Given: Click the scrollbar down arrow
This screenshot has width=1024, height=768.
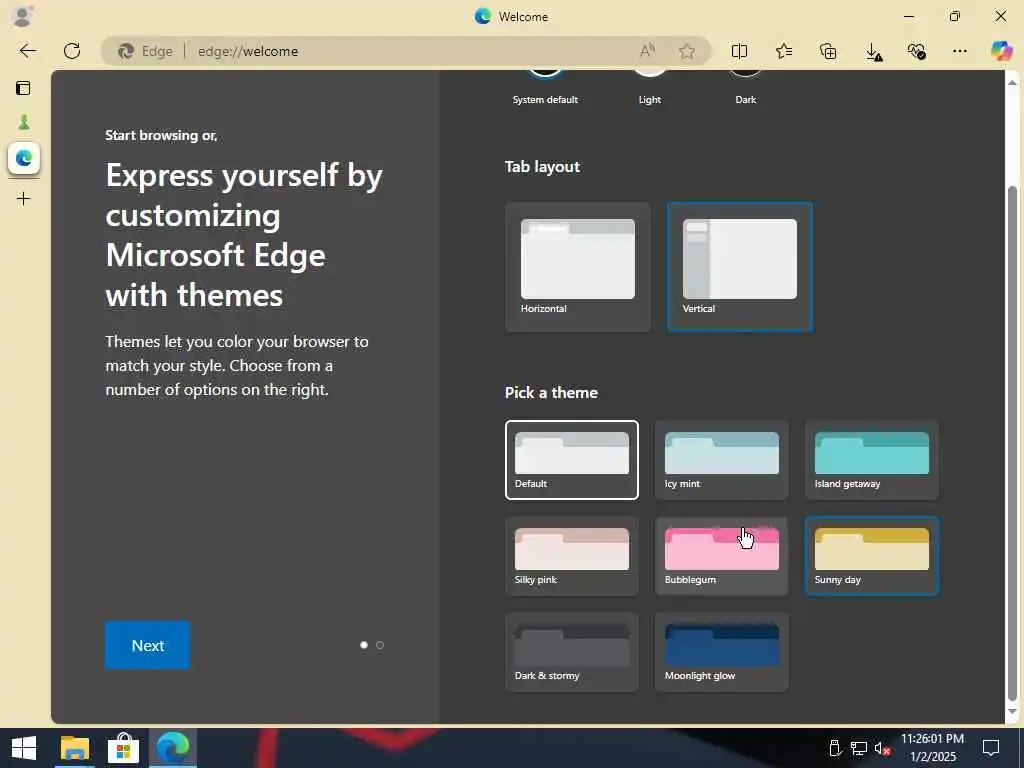Looking at the screenshot, I should click(1012, 712).
